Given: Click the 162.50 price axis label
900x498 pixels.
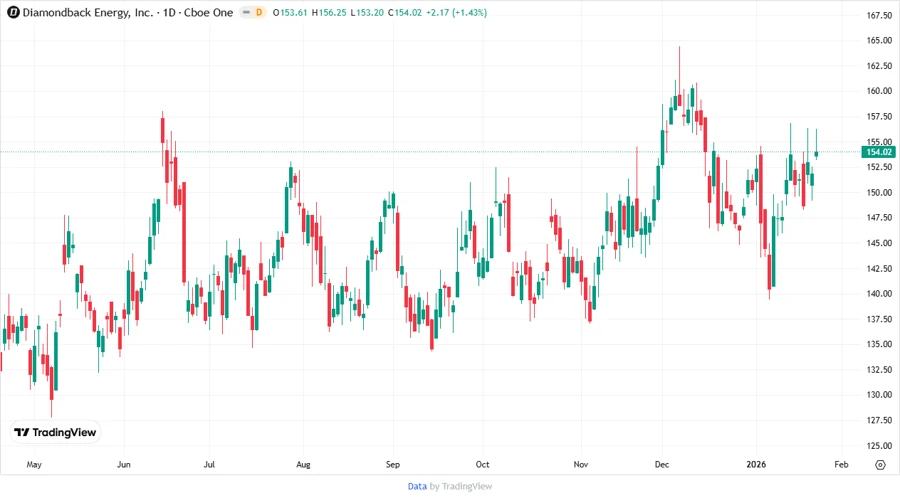Looking at the screenshot, I should [879, 66].
